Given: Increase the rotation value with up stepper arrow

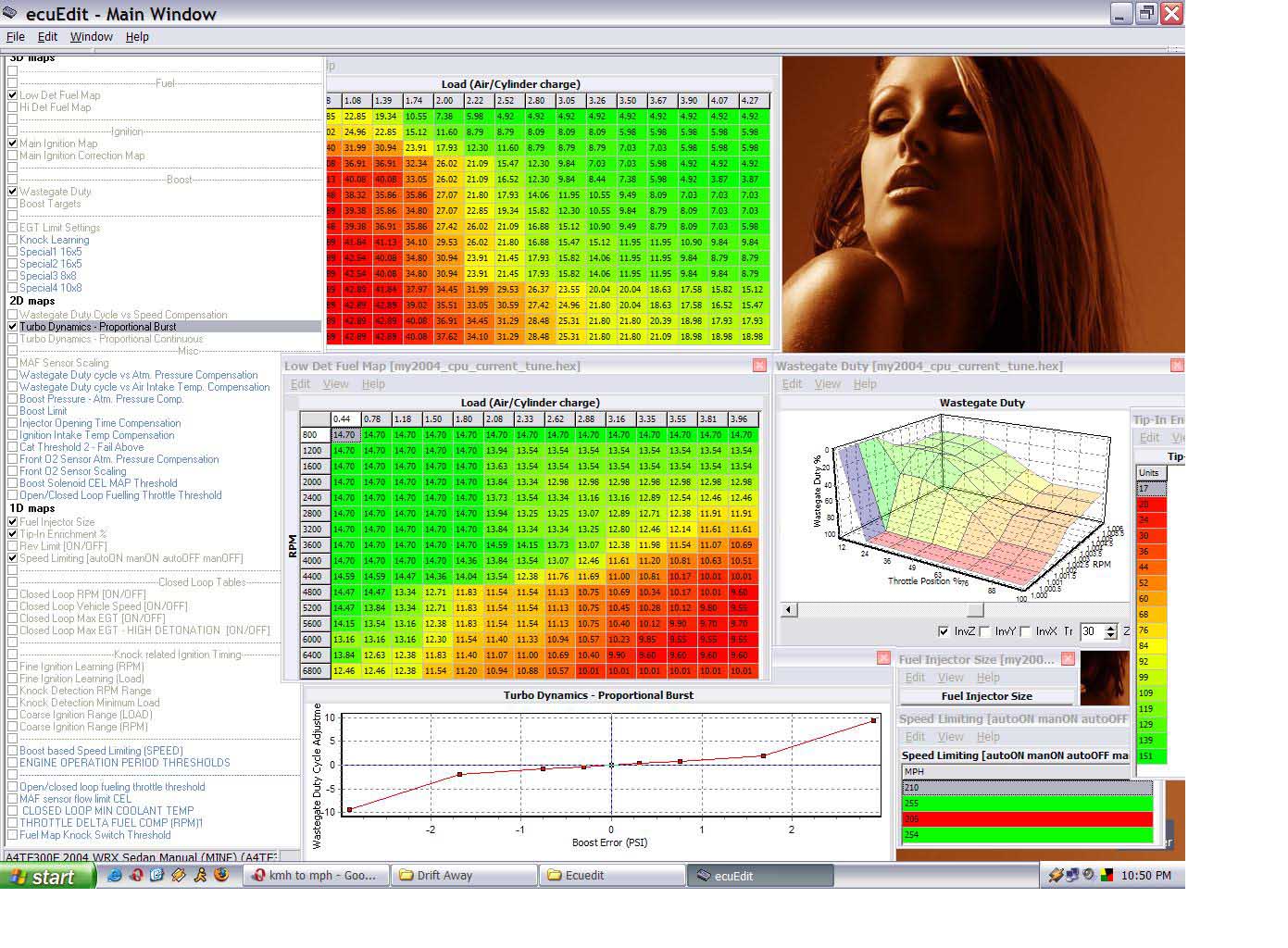Looking at the screenshot, I should point(1111,628).
